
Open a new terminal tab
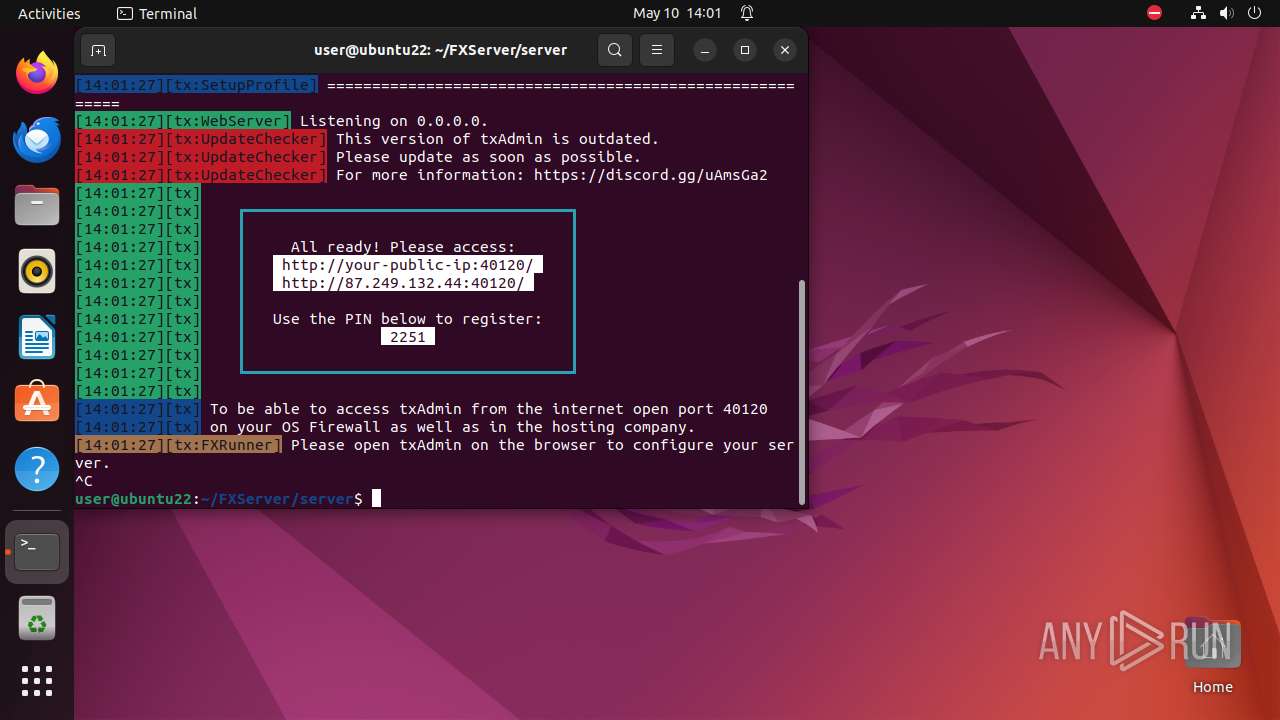click(x=98, y=50)
